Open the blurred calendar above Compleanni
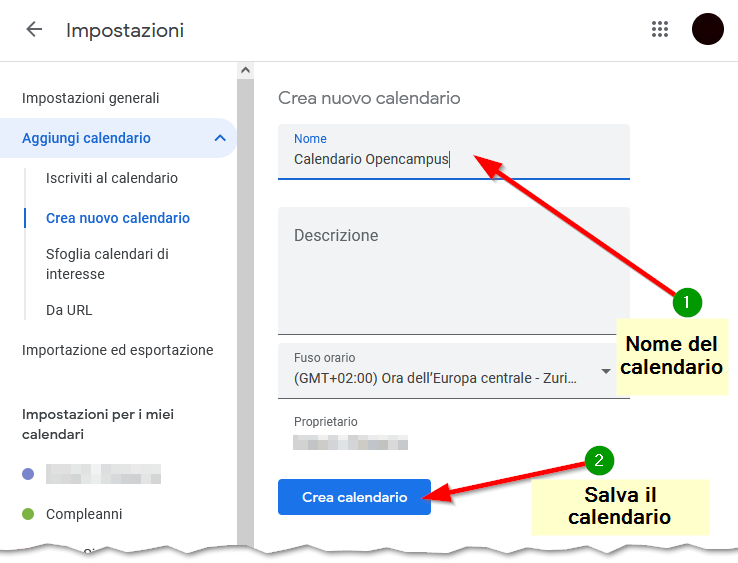738x563 pixels. tap(103, 474)
